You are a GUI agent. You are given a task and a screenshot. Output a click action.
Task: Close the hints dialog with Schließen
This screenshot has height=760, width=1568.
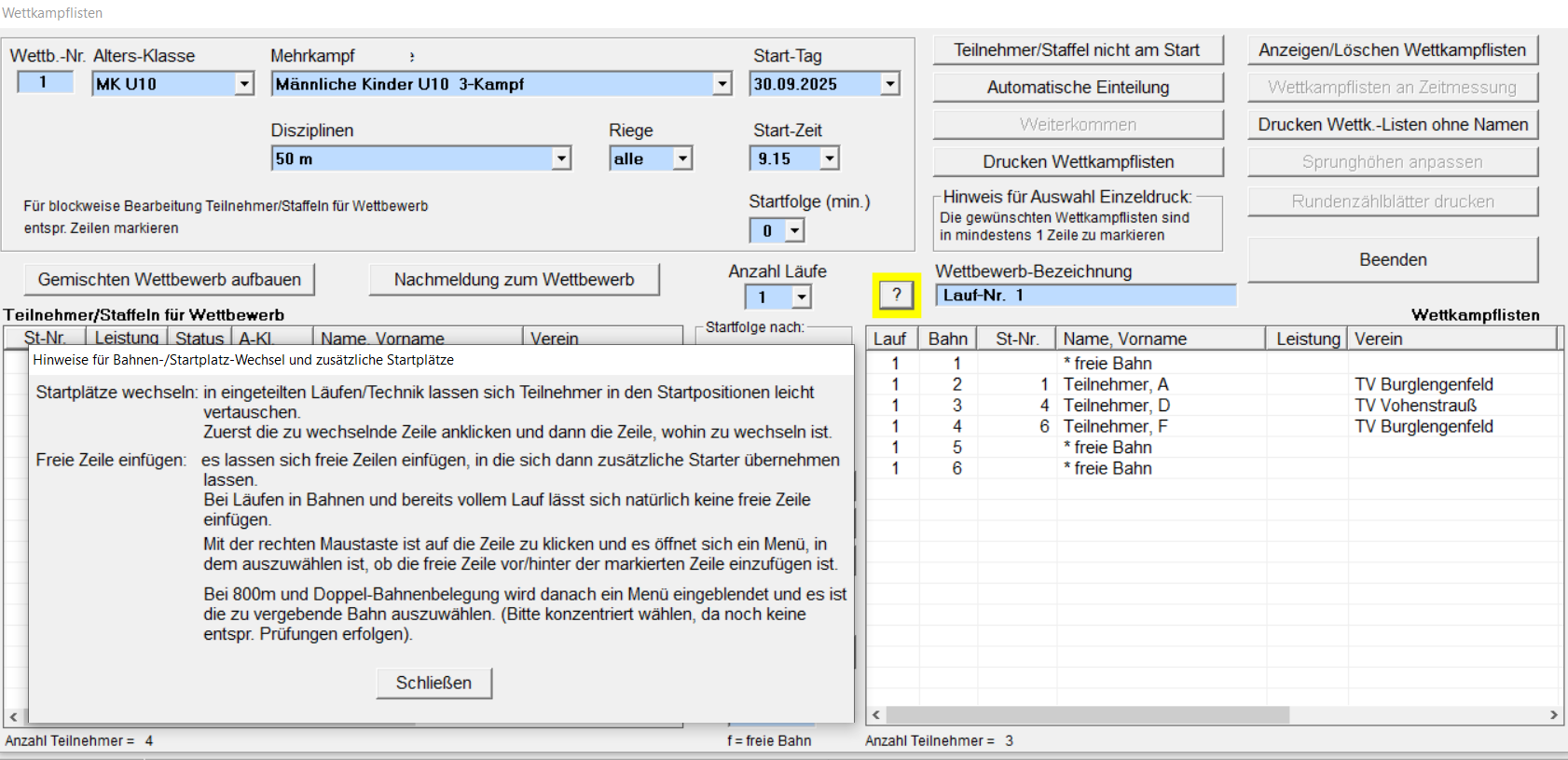click(x=433, y=683)
